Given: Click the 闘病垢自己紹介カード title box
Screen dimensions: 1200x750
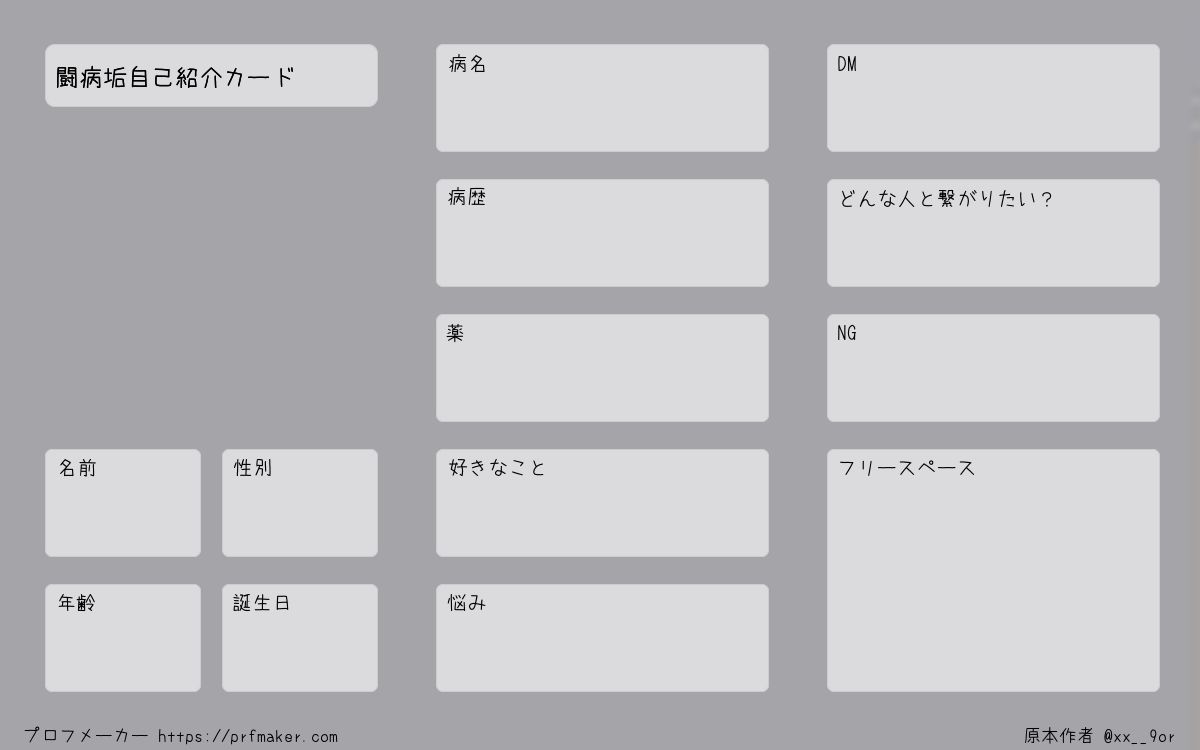Looking at the screenshot, I should pyautogui.click(x=211, y=75).
